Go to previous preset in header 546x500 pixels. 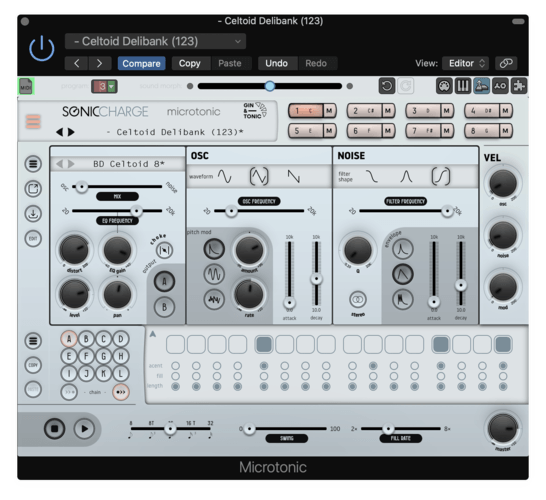coord(76,63)
